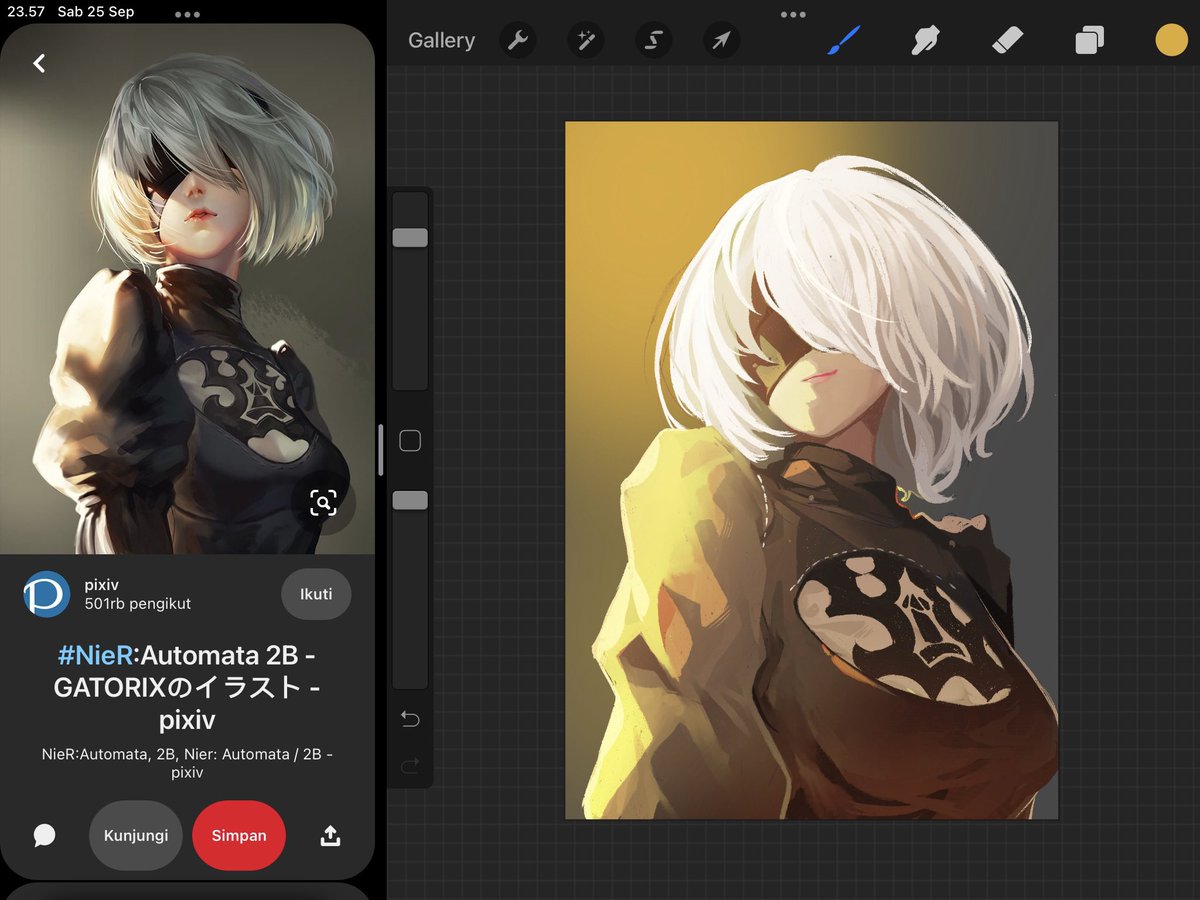
Task: Tap the painting canvas in Procreate
Action: 811,470
